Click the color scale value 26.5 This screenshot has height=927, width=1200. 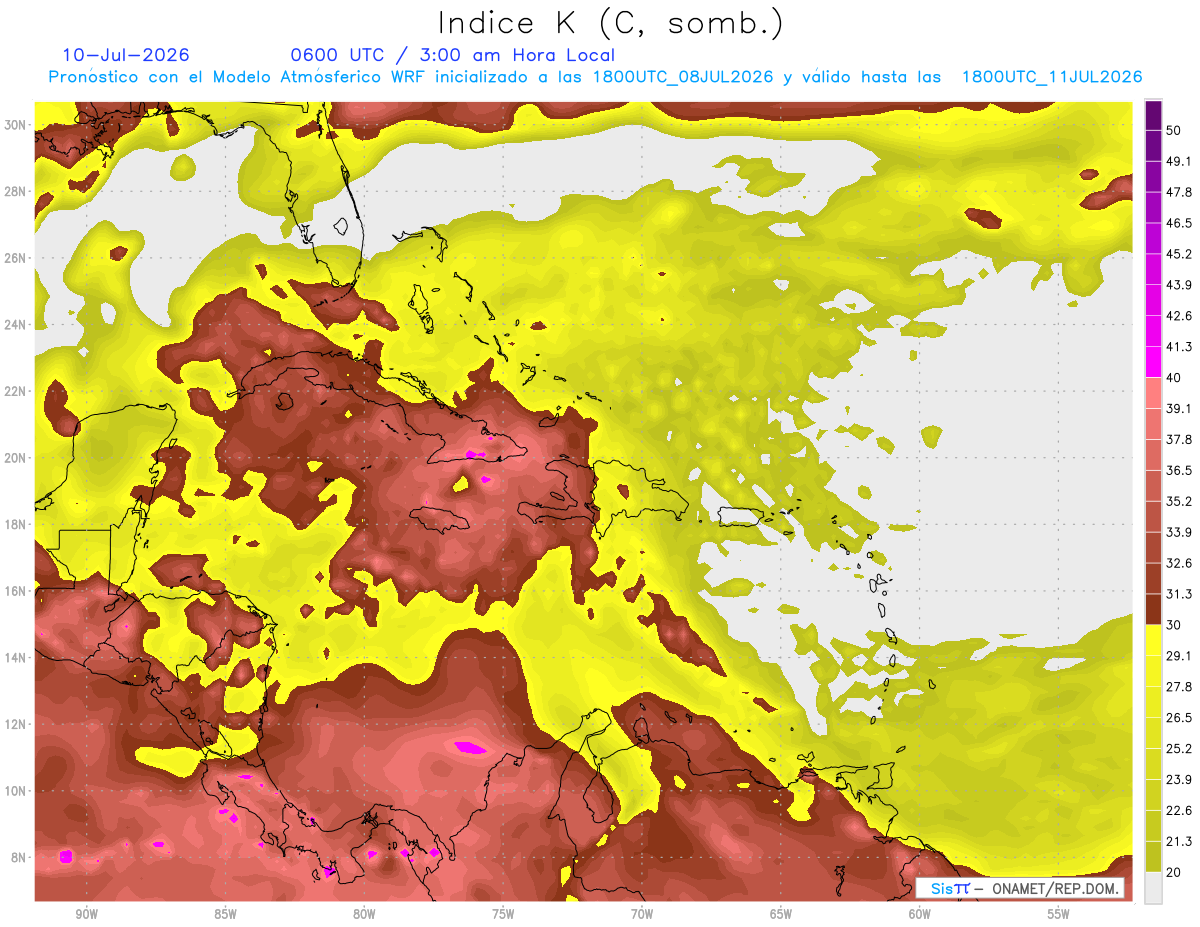1180,718
